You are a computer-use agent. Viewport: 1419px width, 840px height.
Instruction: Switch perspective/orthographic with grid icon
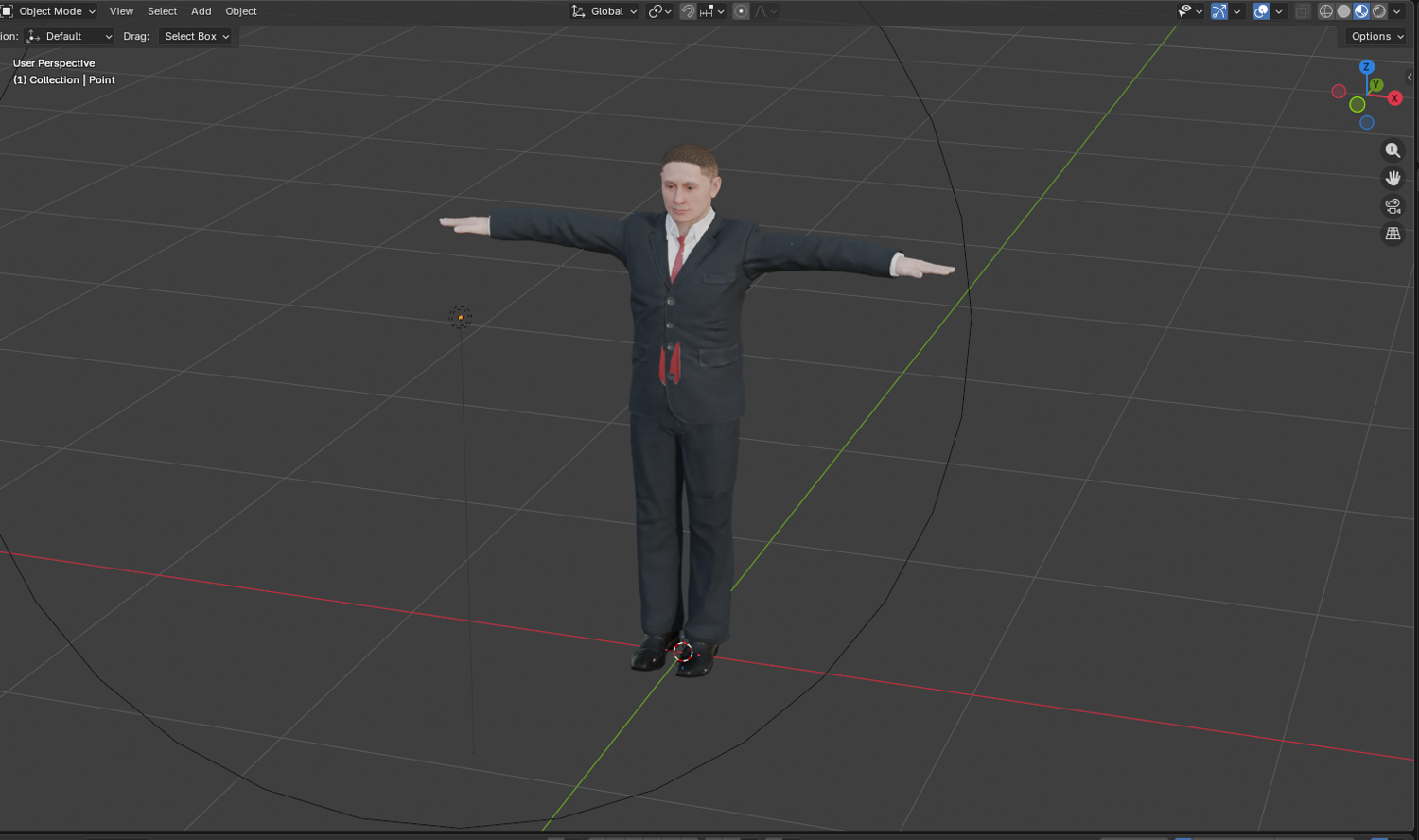tap(1393, 234)
